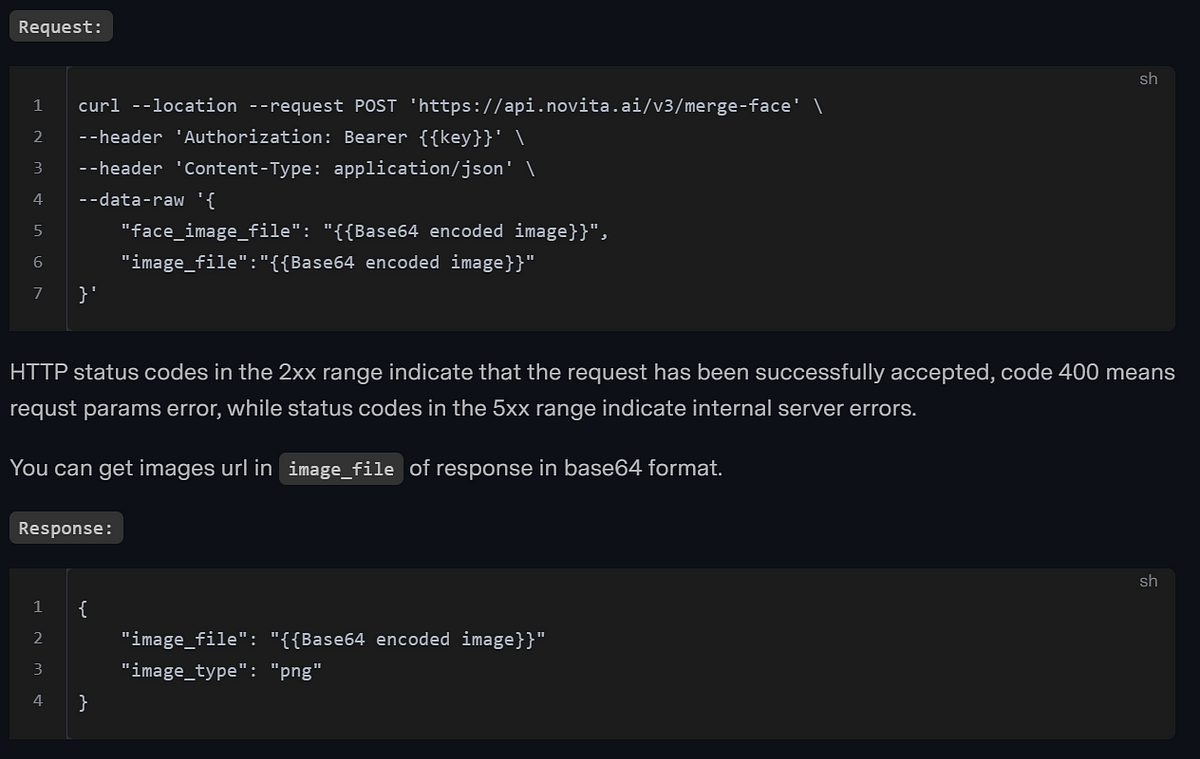Click line number 1 of request code
This screenshot has height=759, width=1200.
(x=38, y=106)
